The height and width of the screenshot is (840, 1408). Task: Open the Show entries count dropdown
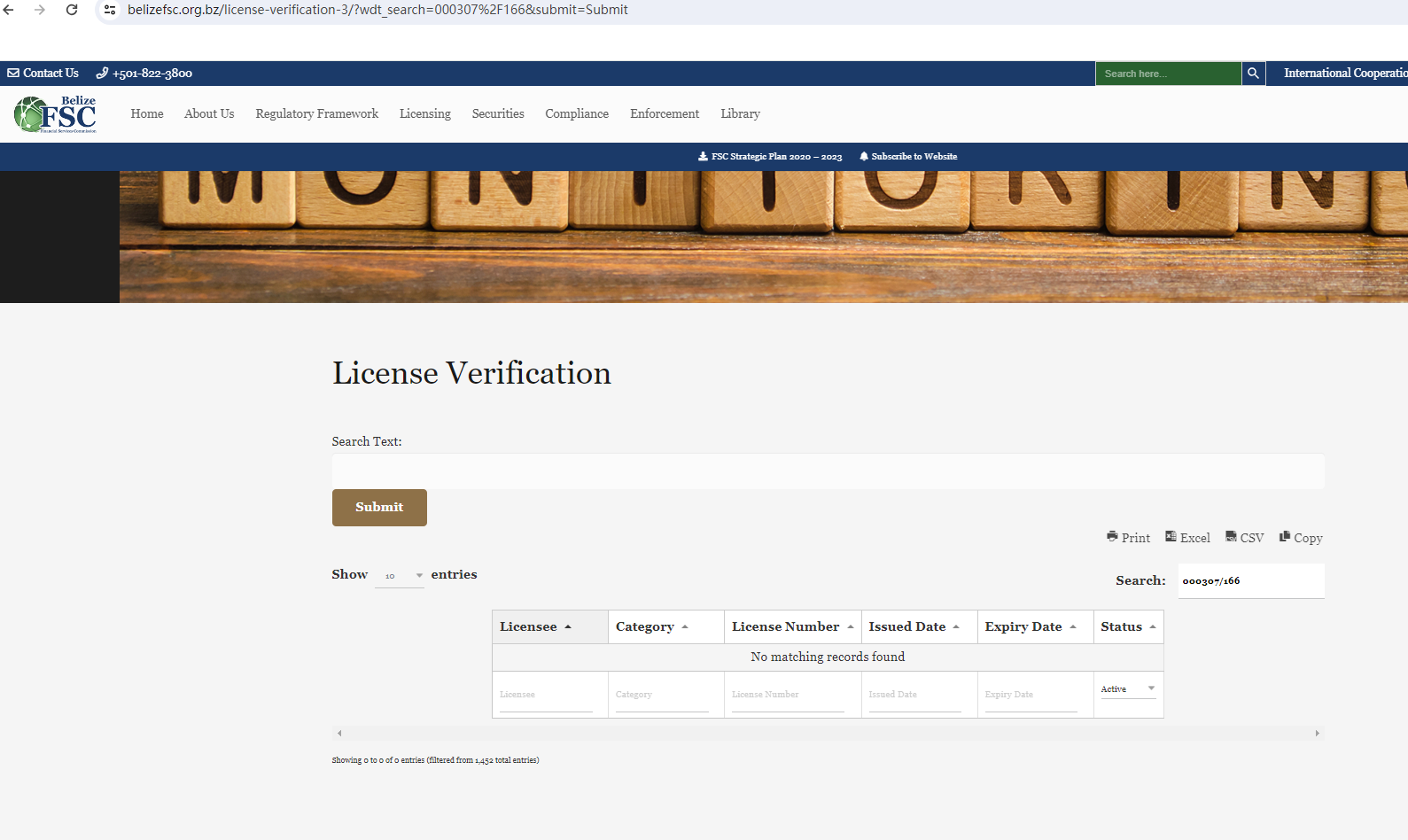(400, 576)
